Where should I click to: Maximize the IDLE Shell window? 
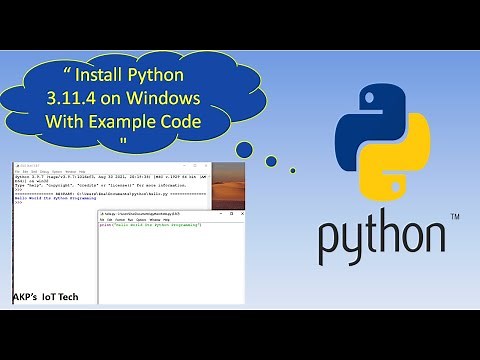coord(195,165)
